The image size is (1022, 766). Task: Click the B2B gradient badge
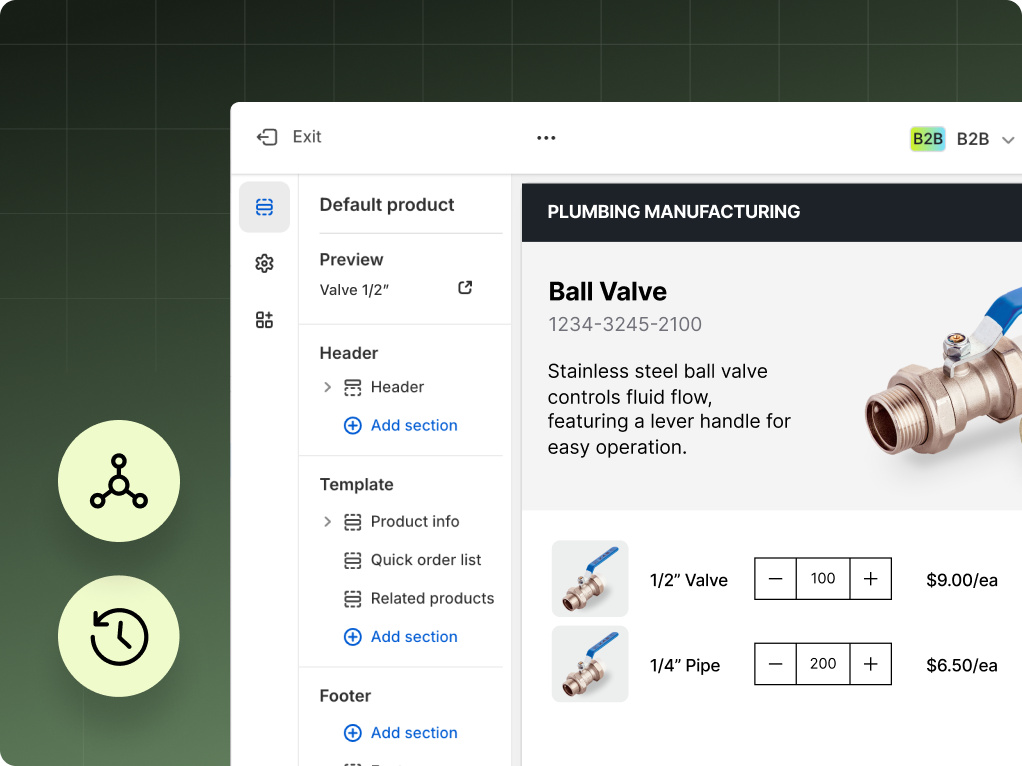point(927,139)
